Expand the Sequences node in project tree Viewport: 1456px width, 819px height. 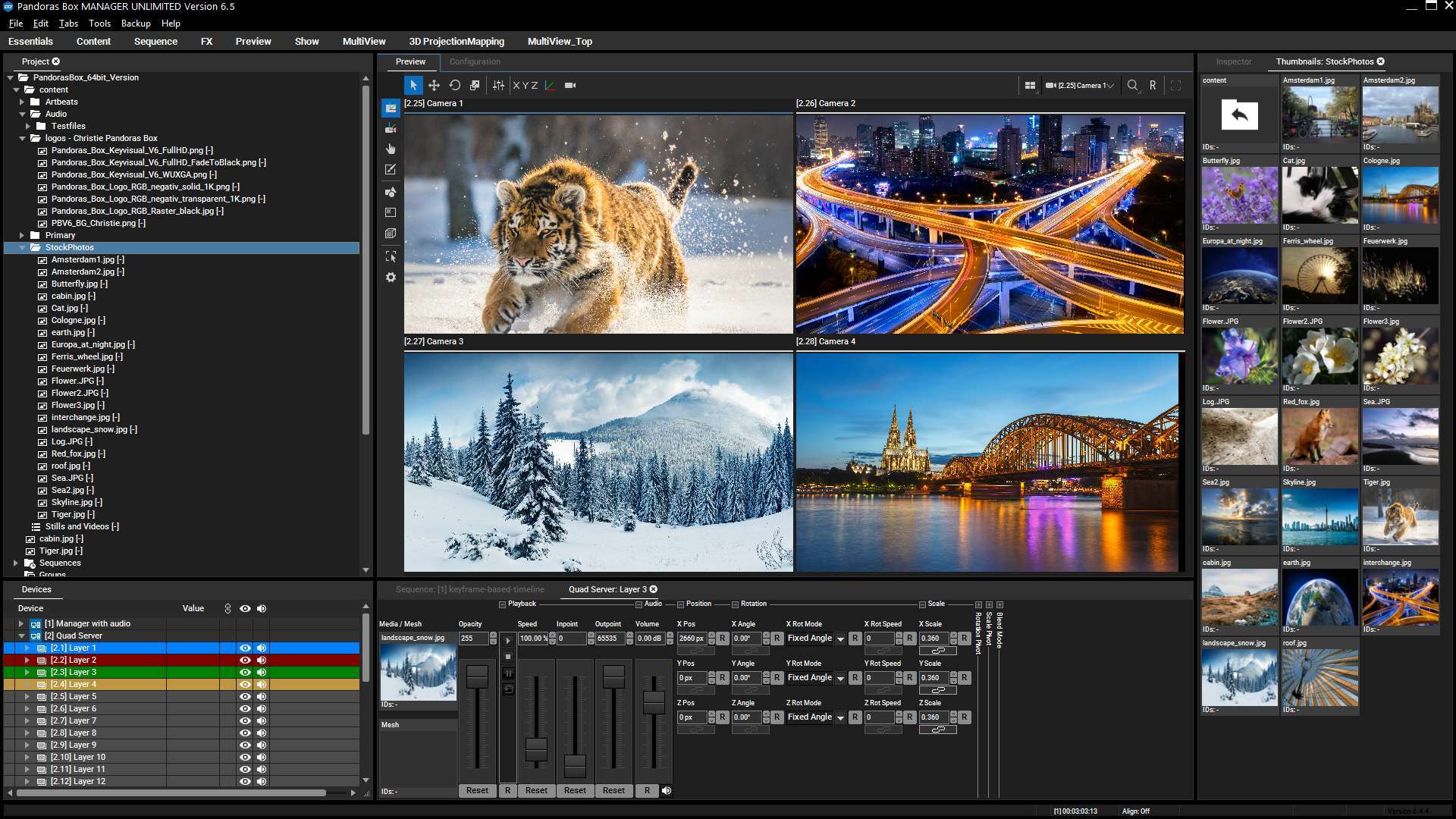16,563
